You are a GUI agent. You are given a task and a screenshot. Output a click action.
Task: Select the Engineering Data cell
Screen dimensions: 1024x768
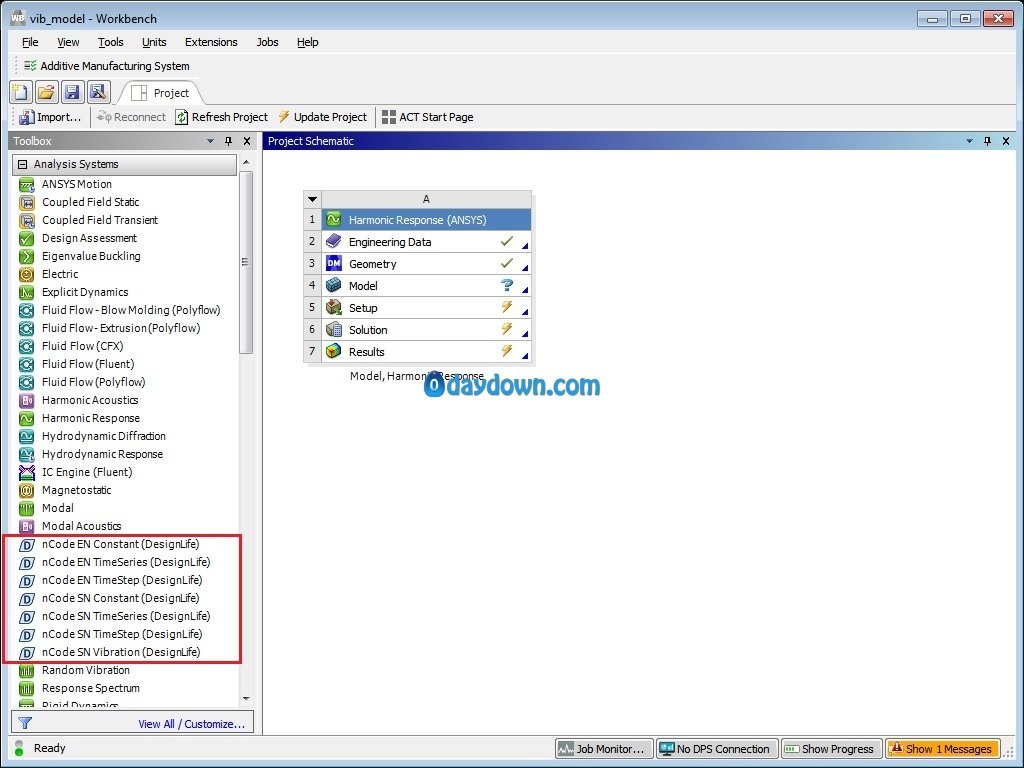(426, 242)
